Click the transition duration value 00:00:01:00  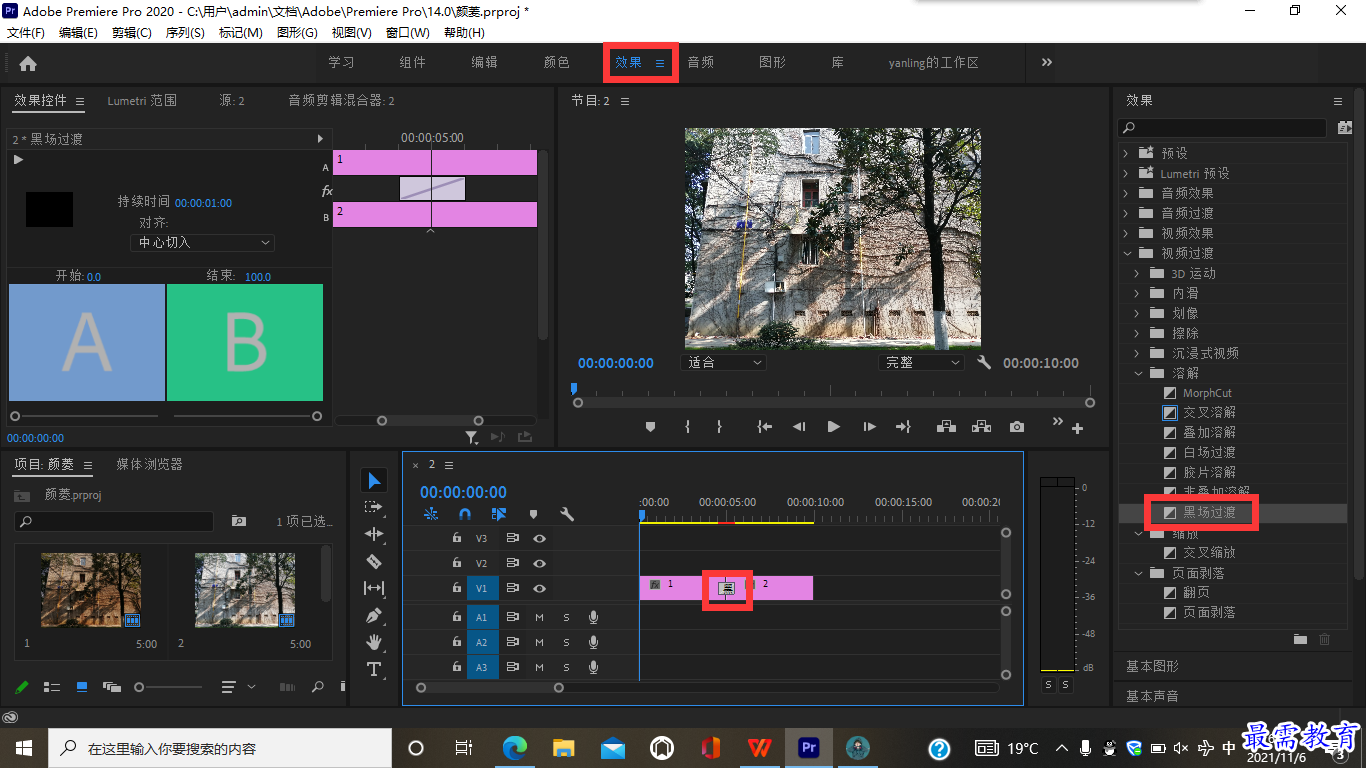click(203, 203)
